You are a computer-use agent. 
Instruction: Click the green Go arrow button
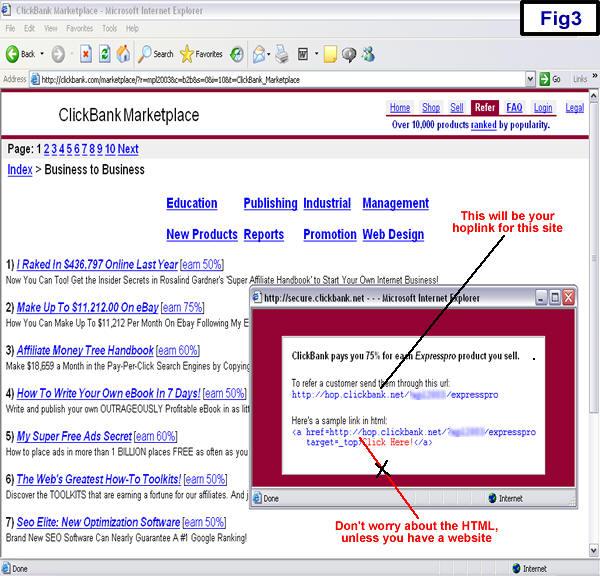(x=545, y=79)
